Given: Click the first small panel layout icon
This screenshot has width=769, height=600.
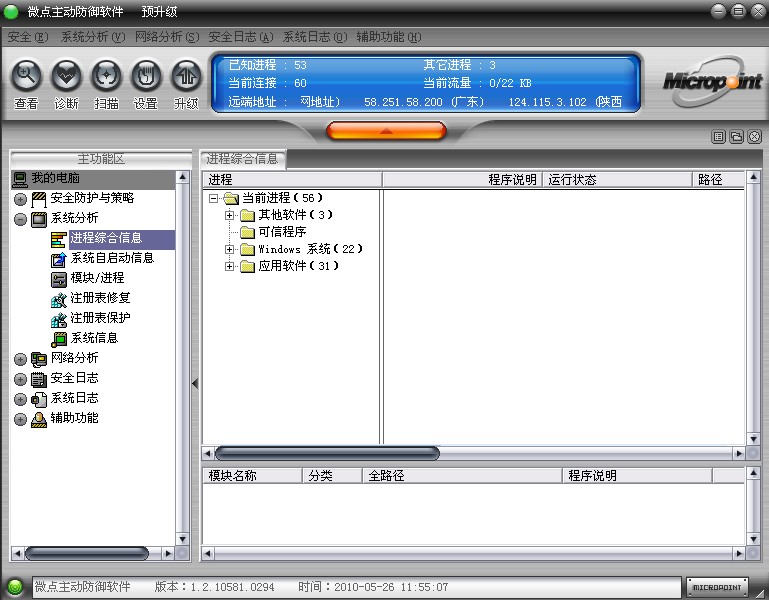Looking at the screenshot, I should [718, 137].
